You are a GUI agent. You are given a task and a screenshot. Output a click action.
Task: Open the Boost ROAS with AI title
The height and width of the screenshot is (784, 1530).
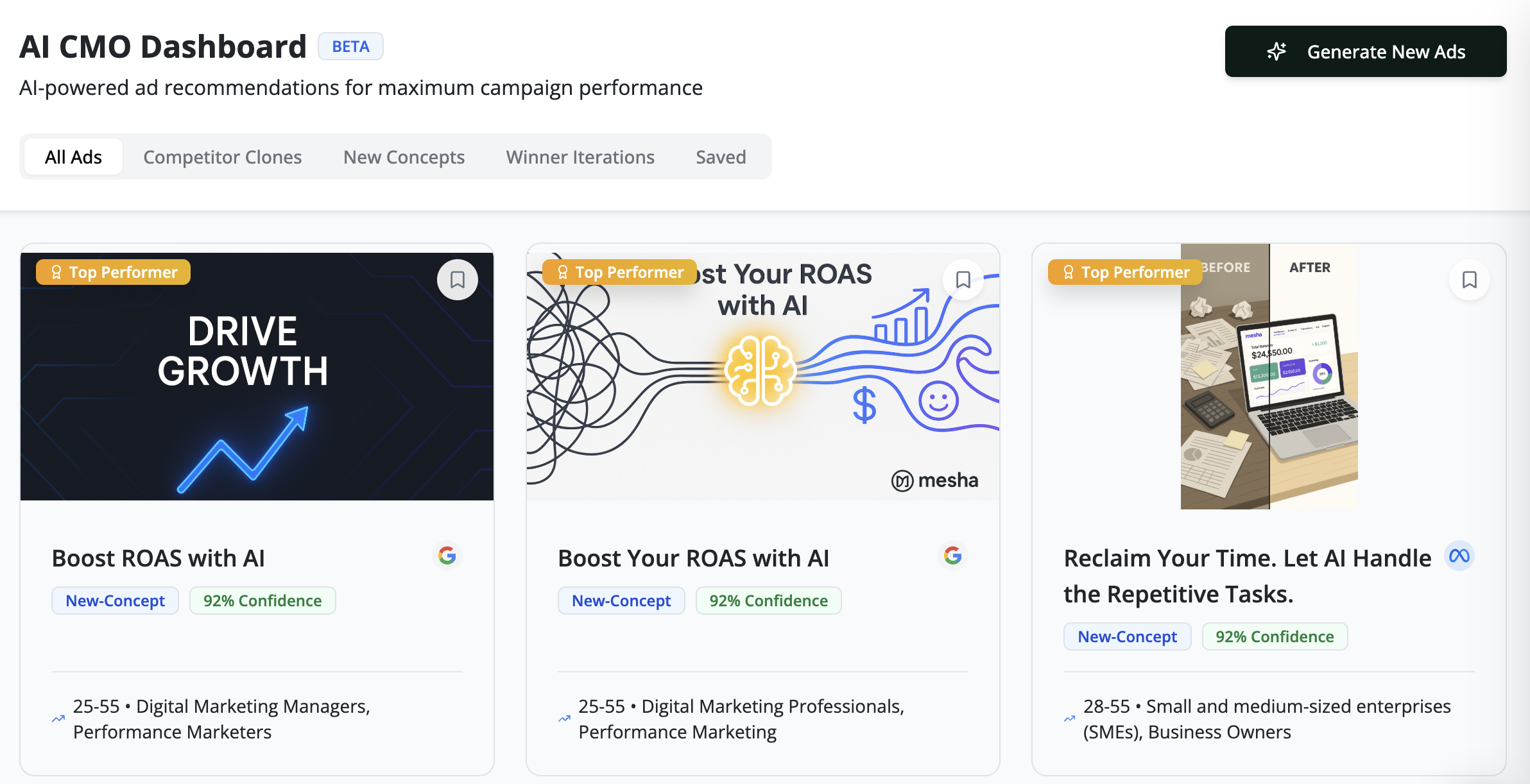[x=158, y=558]
